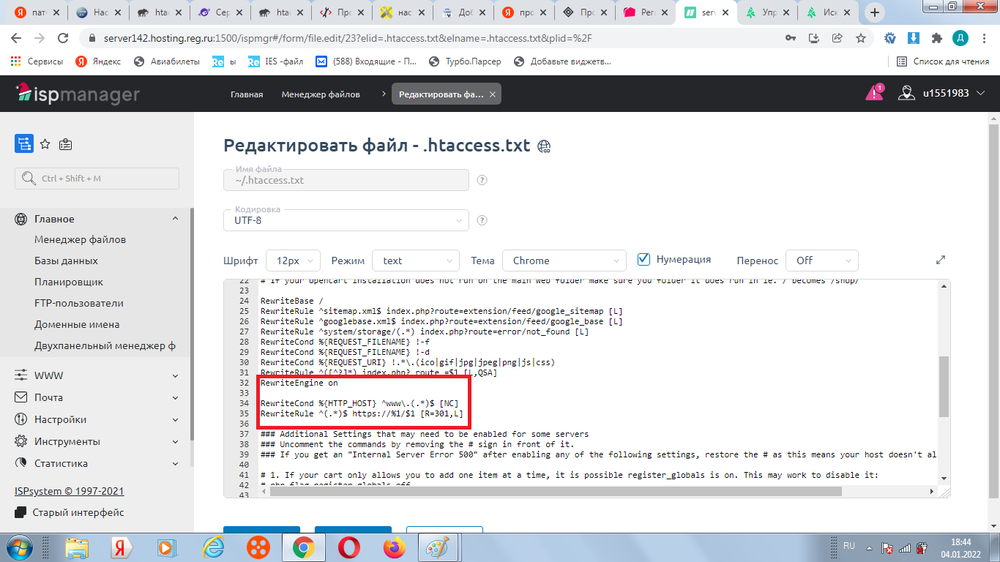1000x562 pixels.
Task: Select the menu tree view icon
Action: click(24, 144)
